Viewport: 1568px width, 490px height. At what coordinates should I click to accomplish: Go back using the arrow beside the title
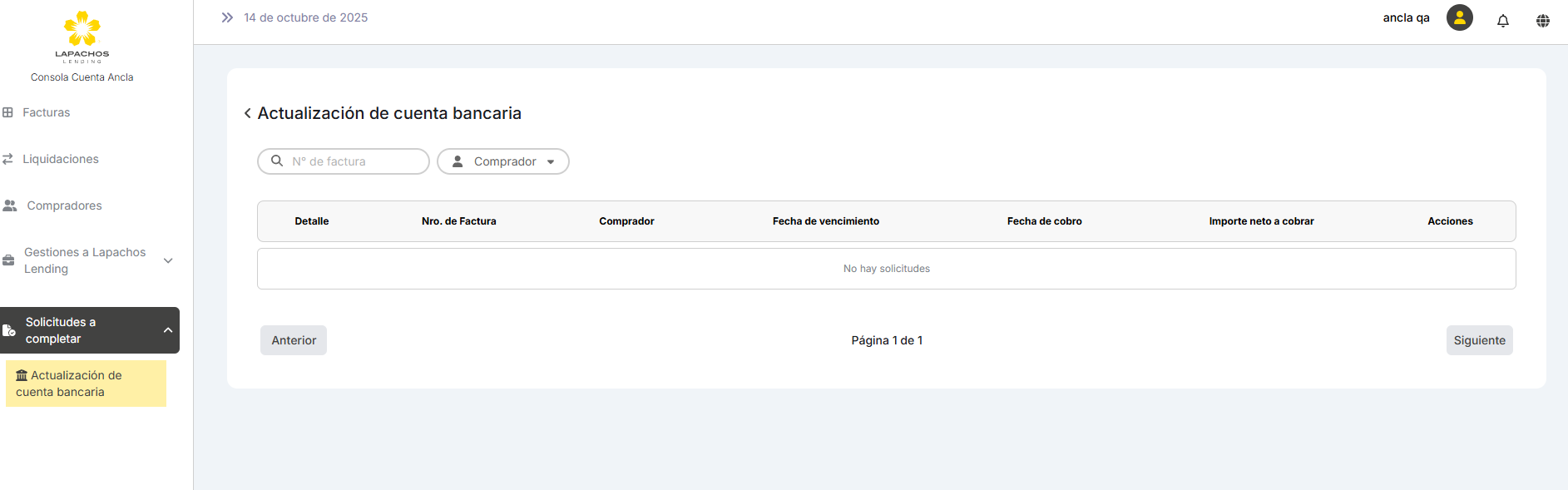247,113
